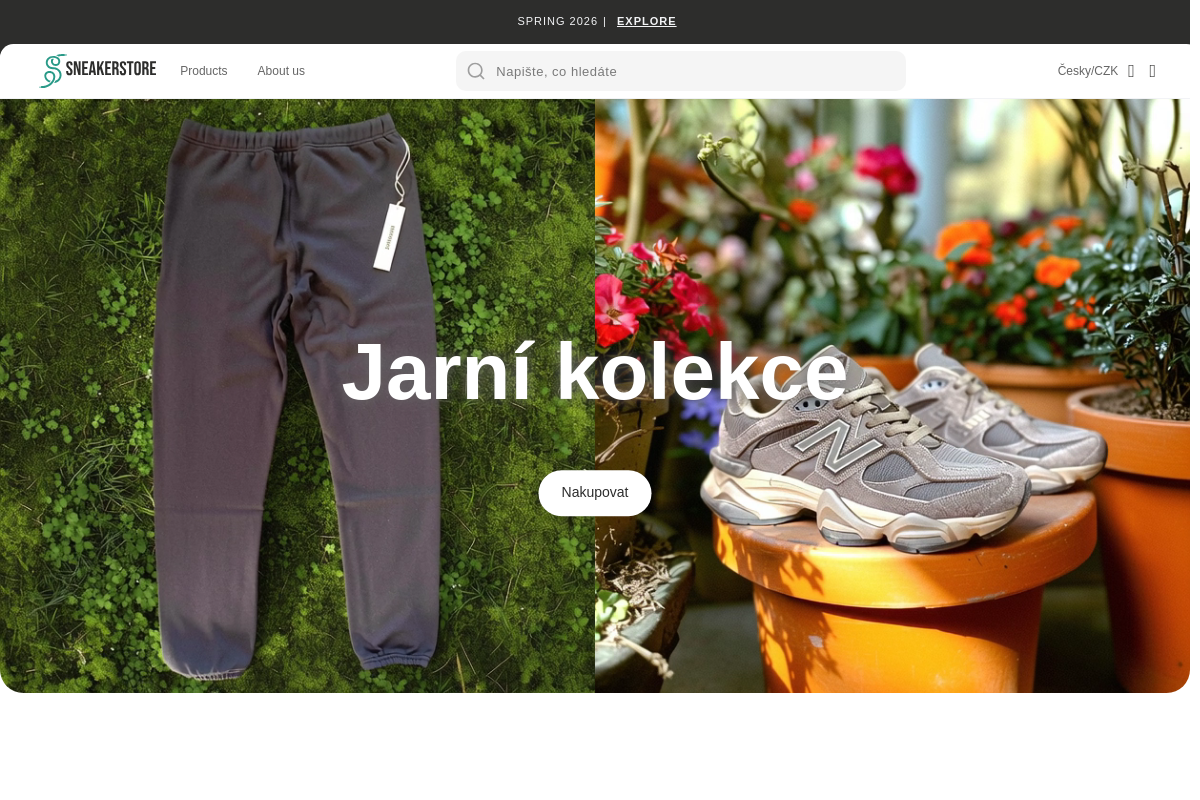Open the Products menu
This screenshot has height=800, width=1200.
click(204, 71)
